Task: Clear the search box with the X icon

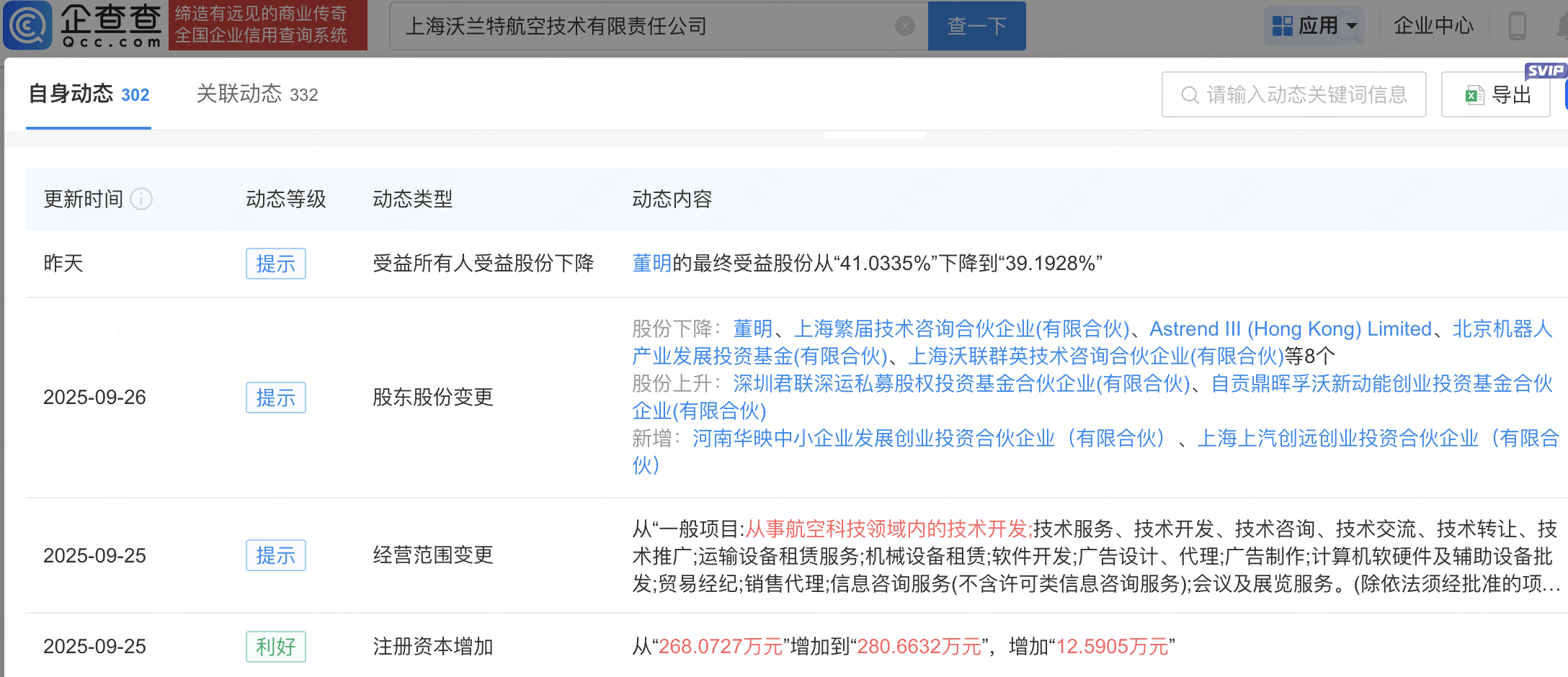Action: click(x=905, y=27)
